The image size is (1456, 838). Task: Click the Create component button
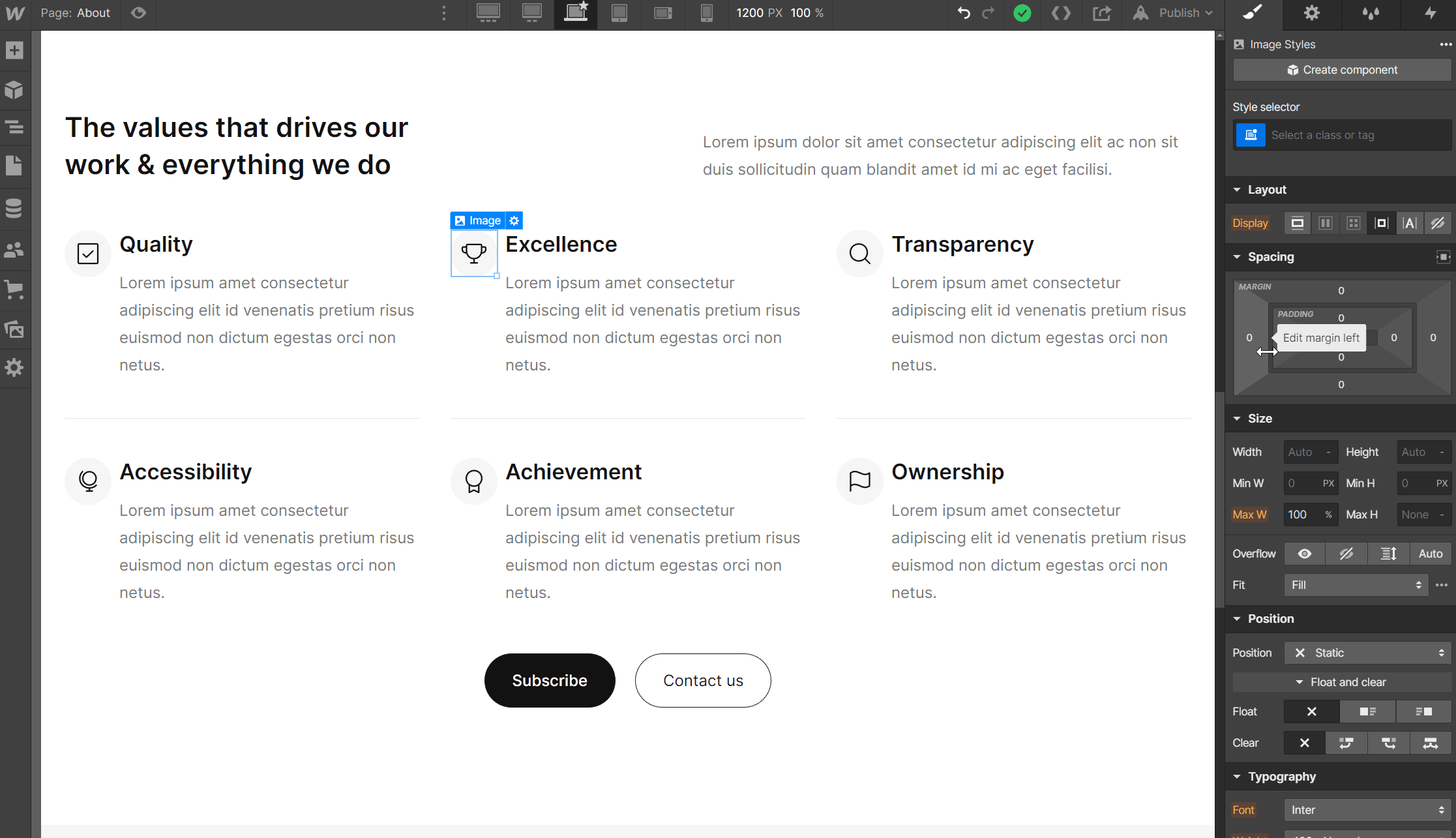(x=1341, y=70)
